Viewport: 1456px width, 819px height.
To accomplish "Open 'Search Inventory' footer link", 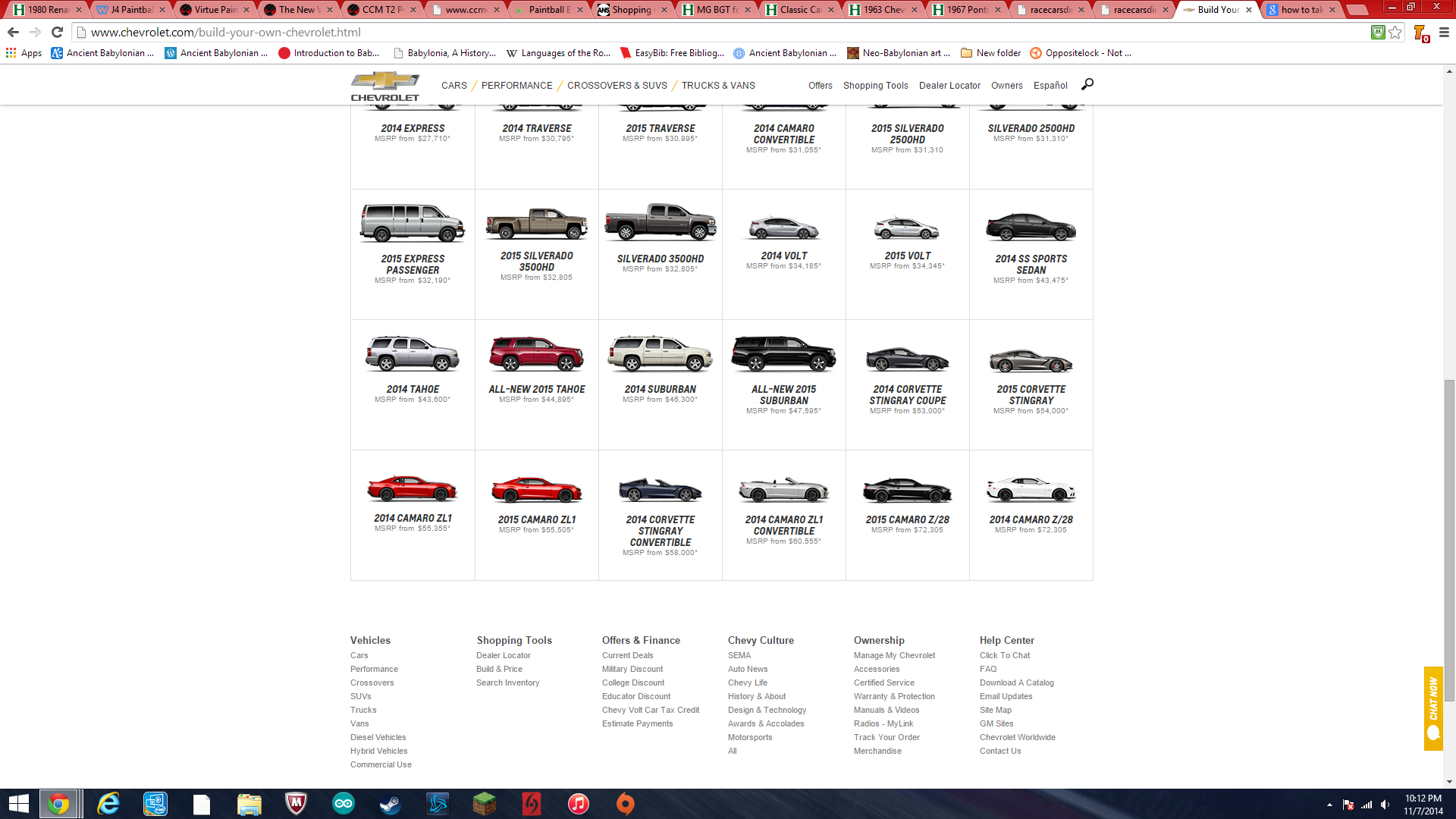I will tap(508, 682).
